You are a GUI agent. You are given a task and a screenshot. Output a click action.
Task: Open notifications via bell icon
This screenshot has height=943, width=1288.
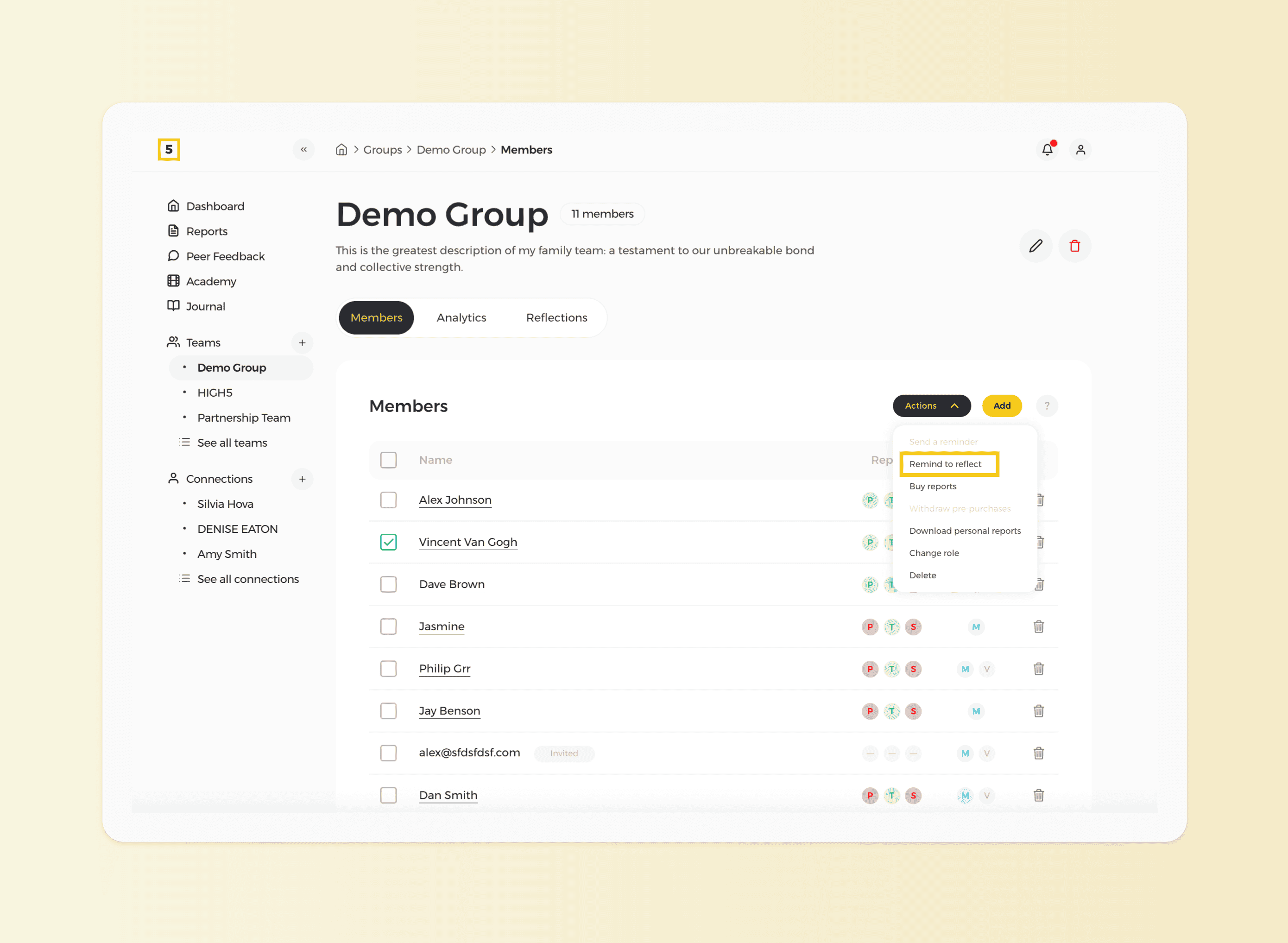click(1047, 149)
